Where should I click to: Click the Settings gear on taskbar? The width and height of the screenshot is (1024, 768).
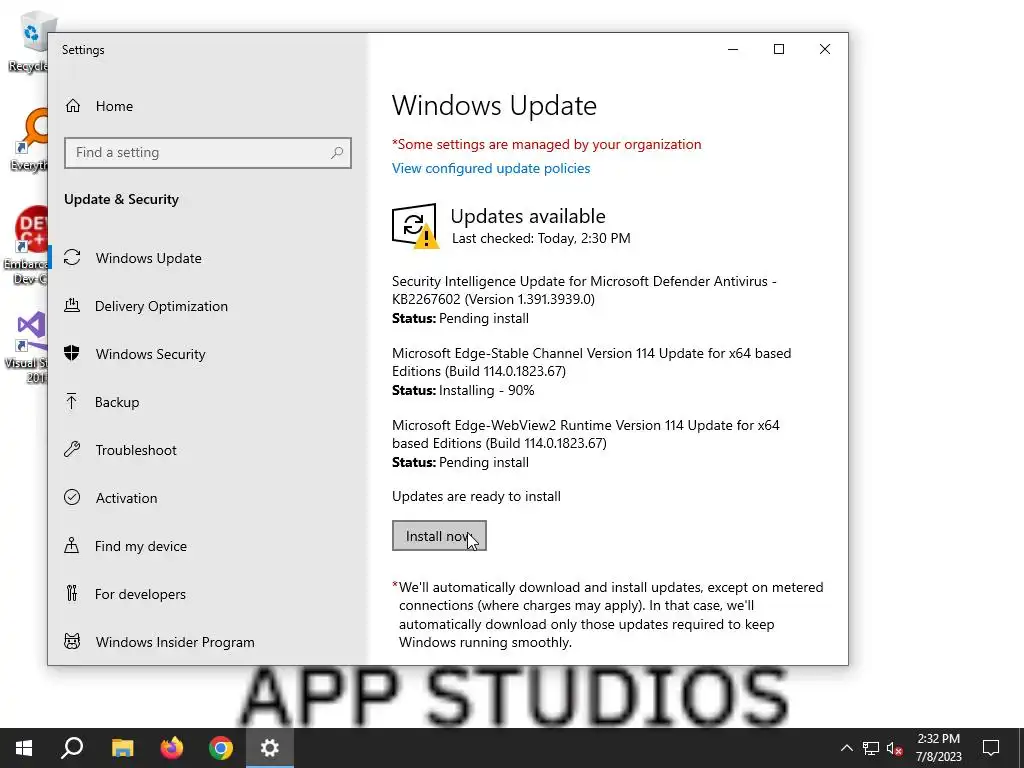click(x=270, y=748)
